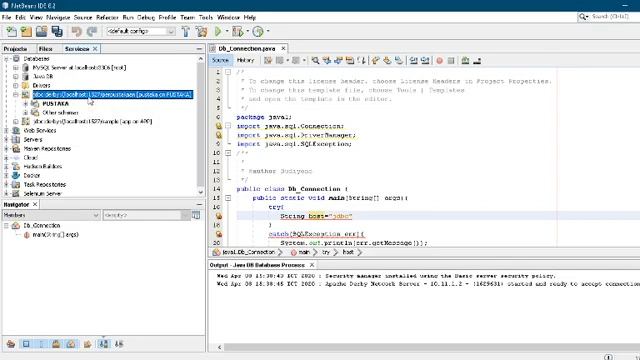Screen dimensions: 640x360
Task: Click the Search icon at the top right
Action: point(583,17)
